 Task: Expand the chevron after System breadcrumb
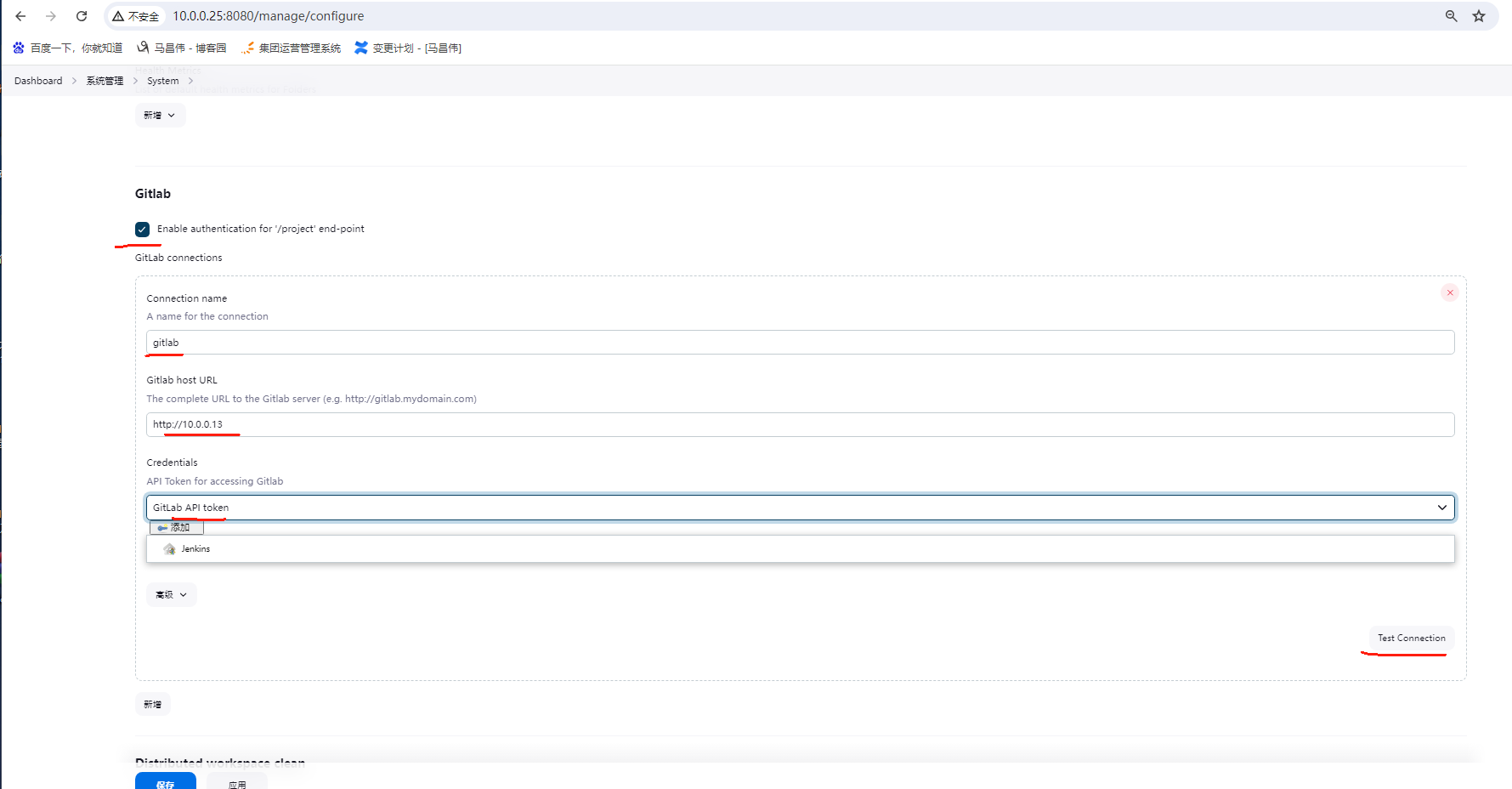click(191, 81)
